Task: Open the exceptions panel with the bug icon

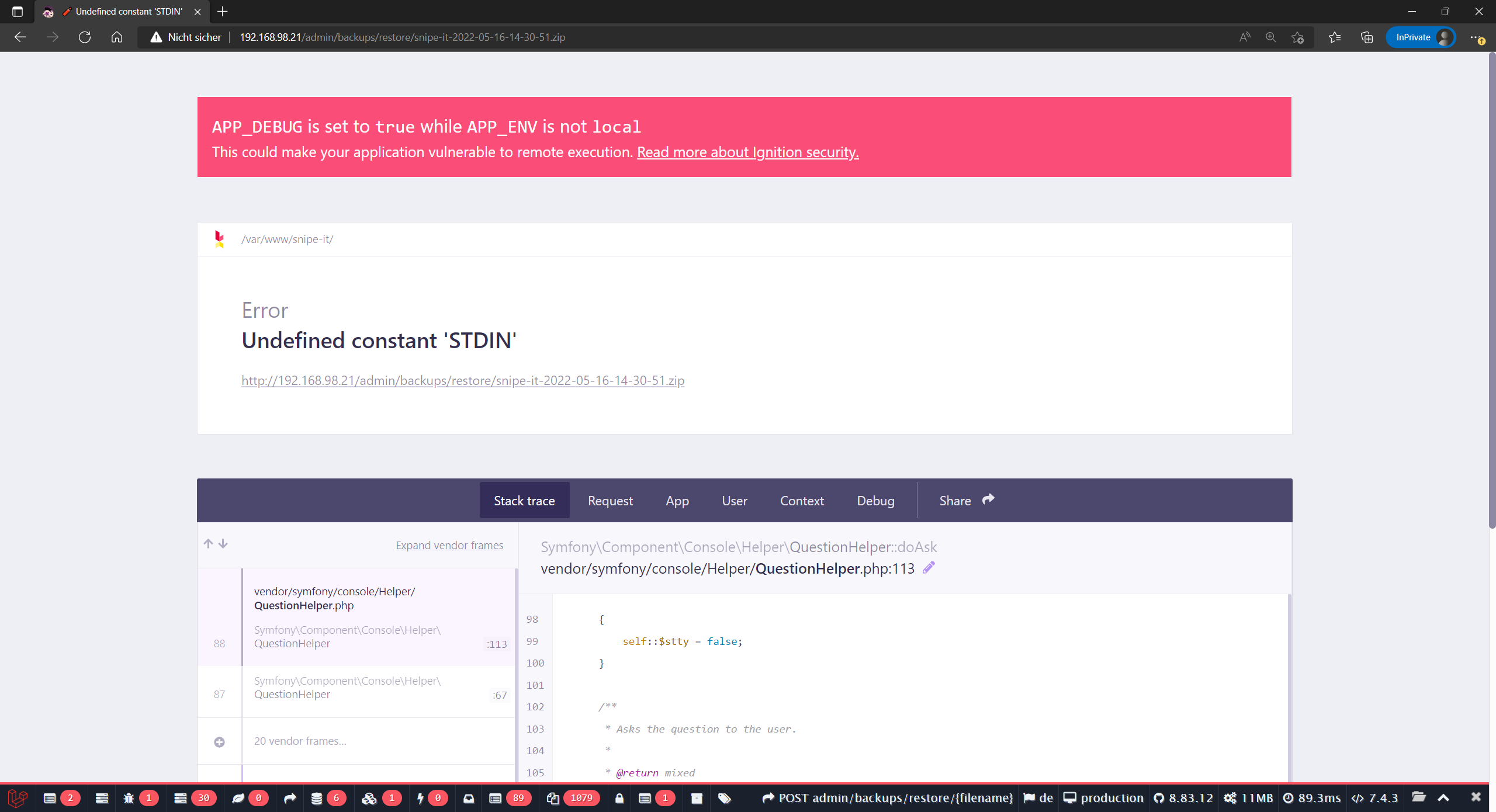Action: [x=129, y=798]
